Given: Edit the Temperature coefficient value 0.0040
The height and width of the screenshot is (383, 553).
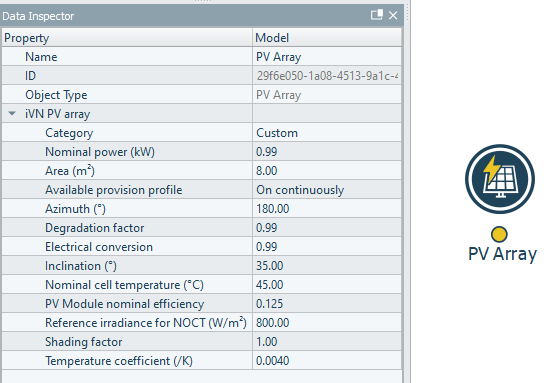Looking at the screenshot, I should (327, 361).
